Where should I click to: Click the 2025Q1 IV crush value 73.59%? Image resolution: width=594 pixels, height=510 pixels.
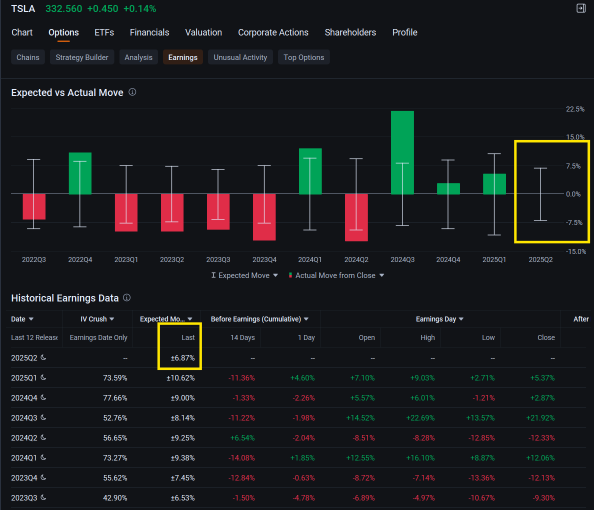[115, 378]
